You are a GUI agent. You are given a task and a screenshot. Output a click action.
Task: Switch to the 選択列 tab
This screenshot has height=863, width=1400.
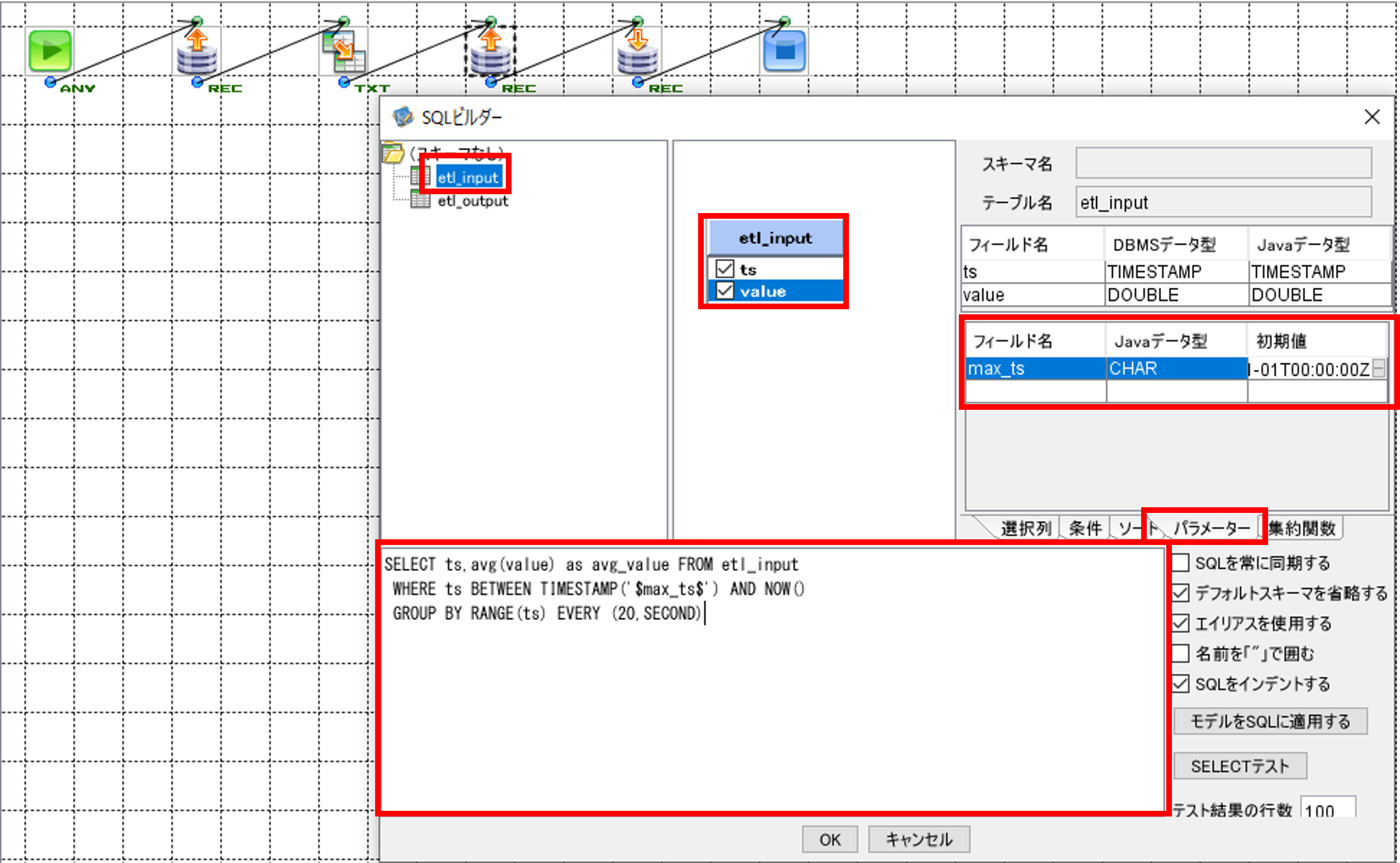[1025, 528]
